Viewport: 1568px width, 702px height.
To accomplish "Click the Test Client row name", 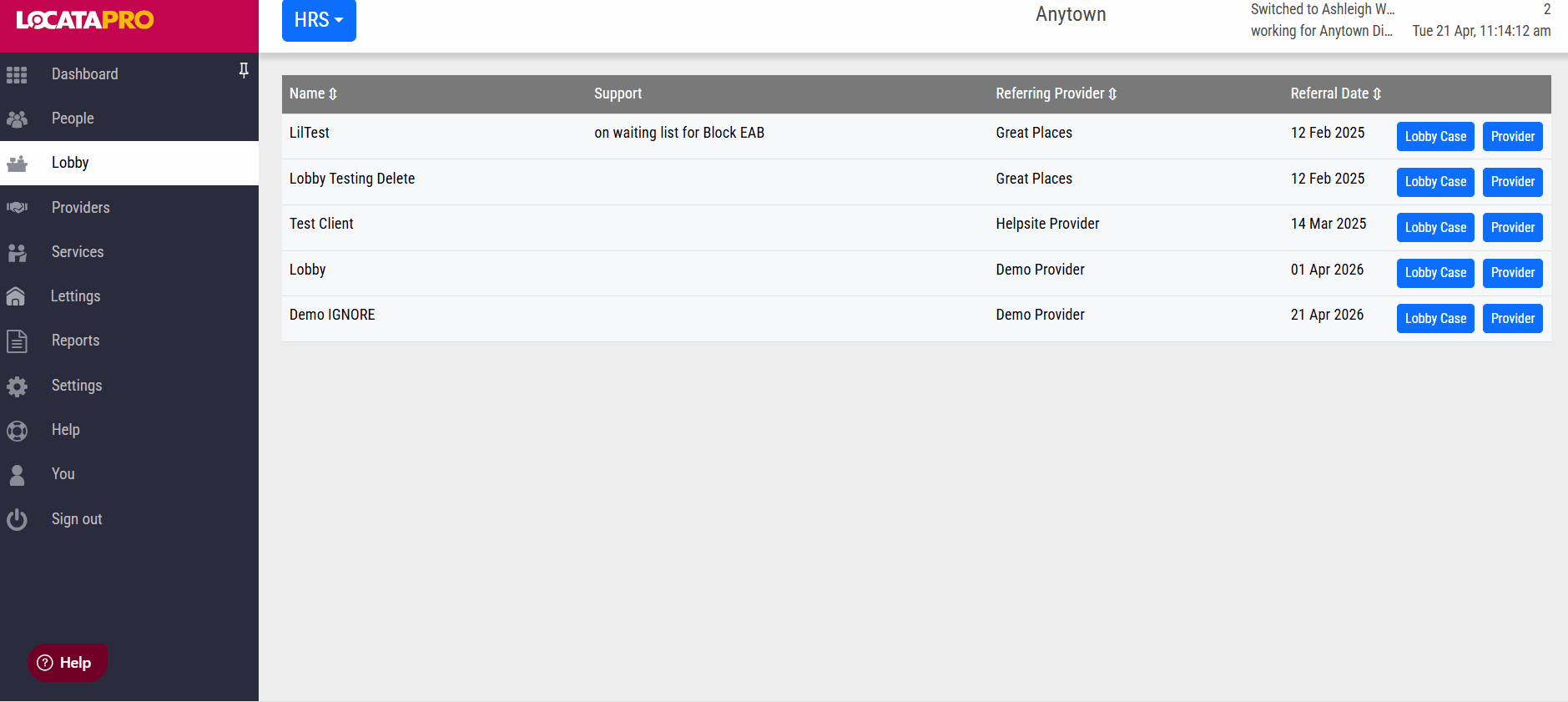I will tap(321, 224).
